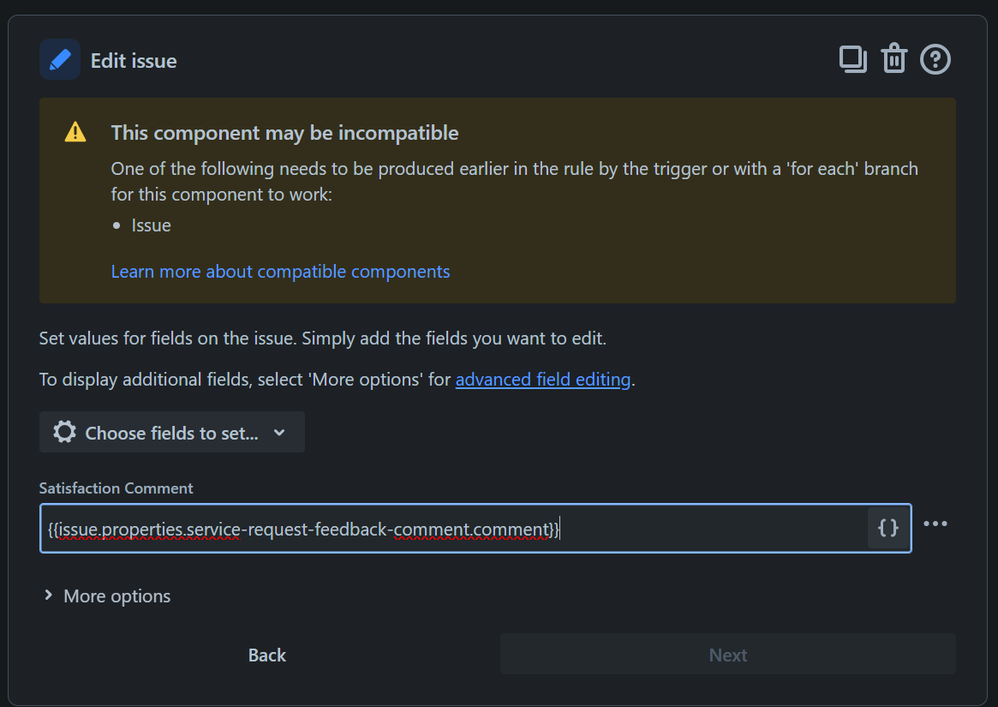Viewport: 998px width, 707px height.
Task: Click the Edit issue pencil icon
Action: (x=60, y=60)
